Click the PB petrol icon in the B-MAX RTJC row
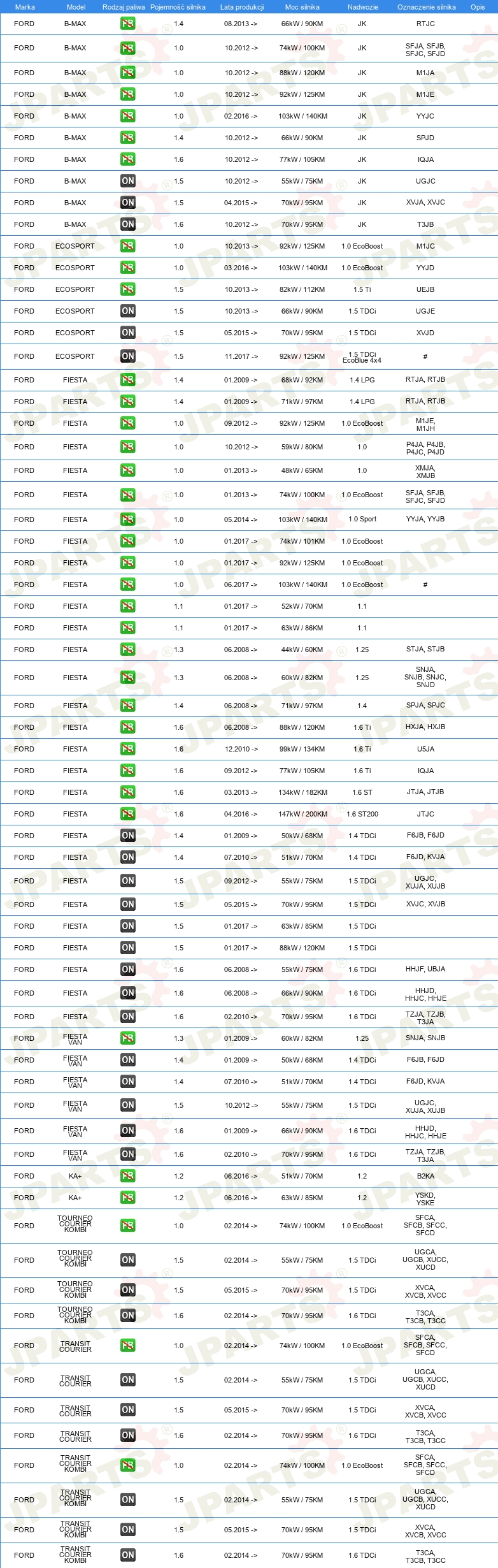This screenshot has width=498, height=1568. [127, 24]
